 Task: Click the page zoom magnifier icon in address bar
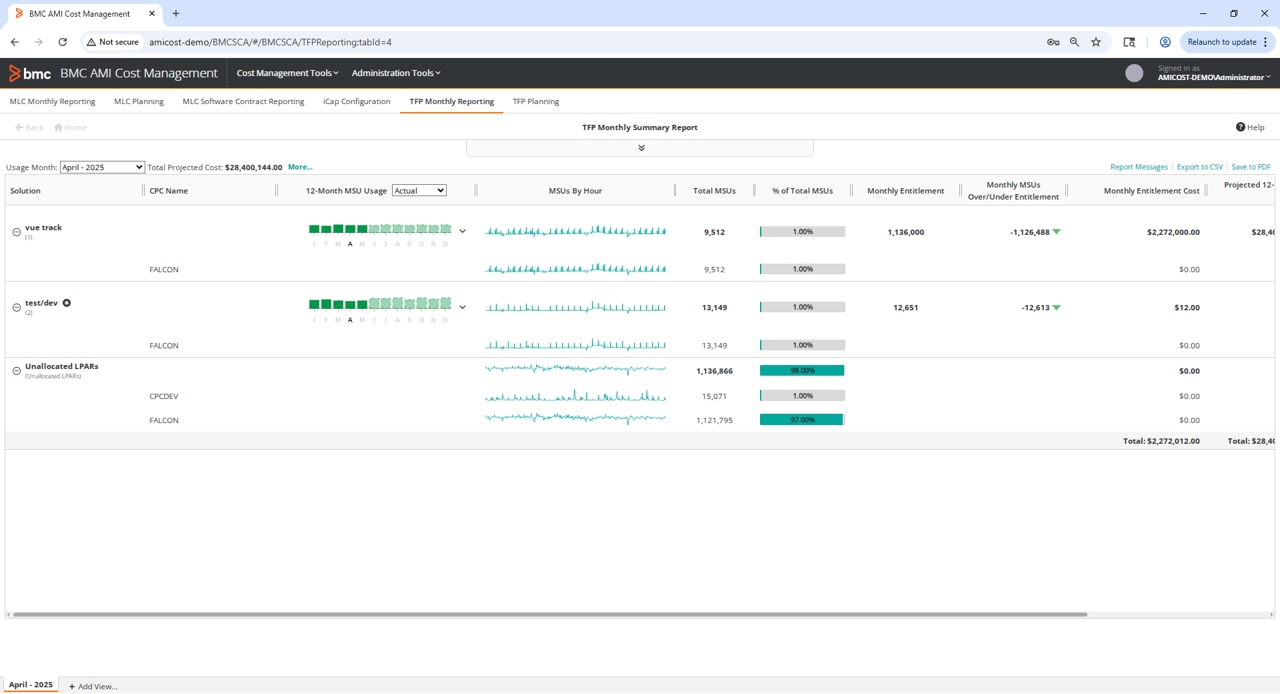1072,43
